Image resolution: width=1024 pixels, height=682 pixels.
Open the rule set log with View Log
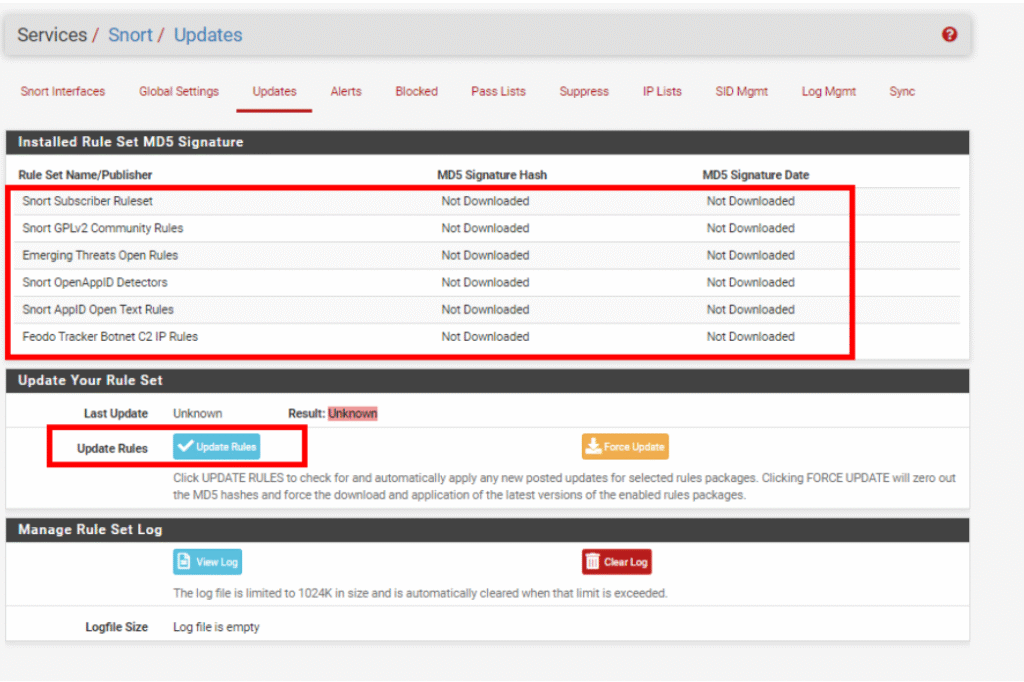pos(207,562)
